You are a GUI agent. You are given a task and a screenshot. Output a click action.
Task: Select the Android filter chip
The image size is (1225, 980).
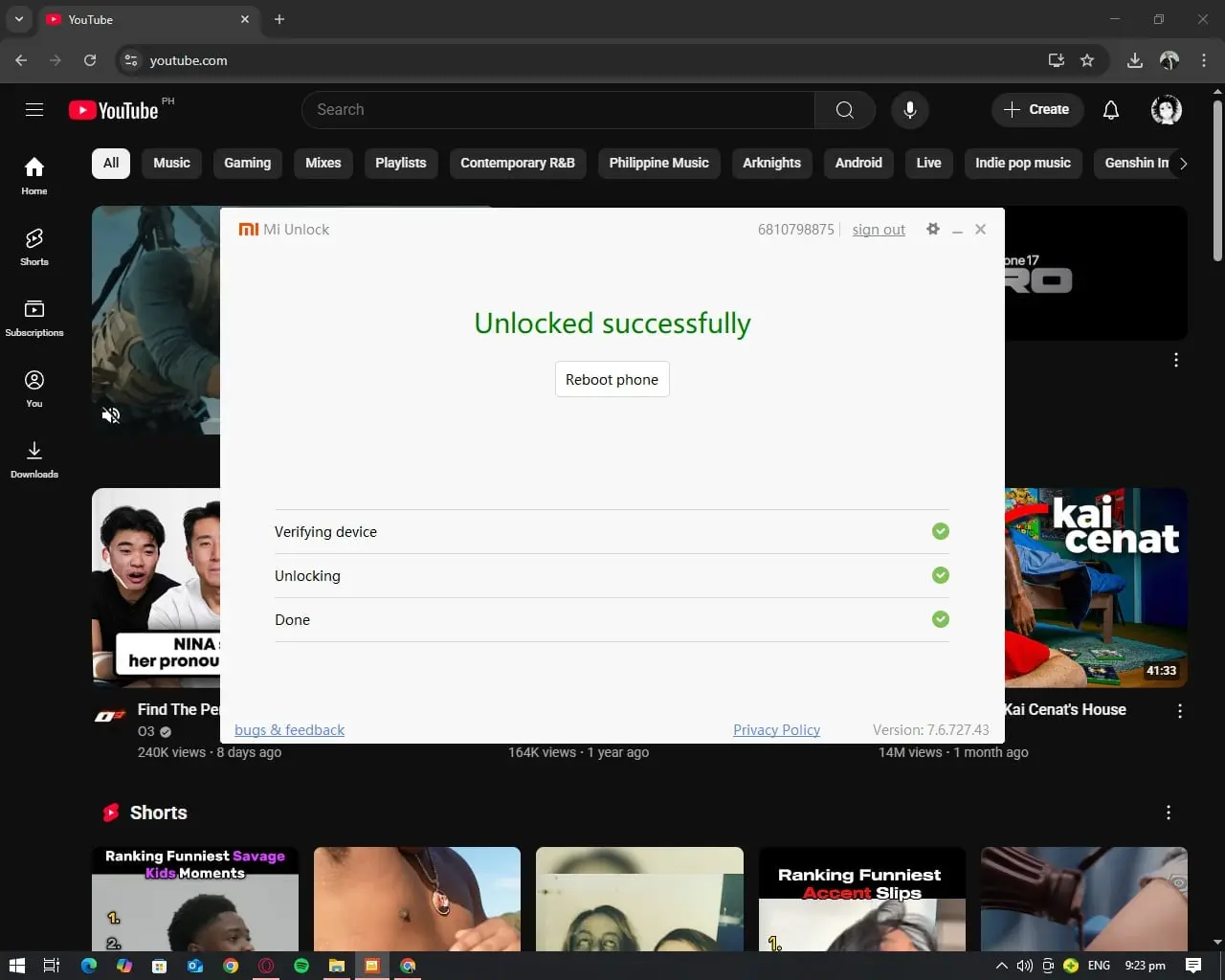tap(858, 163)
